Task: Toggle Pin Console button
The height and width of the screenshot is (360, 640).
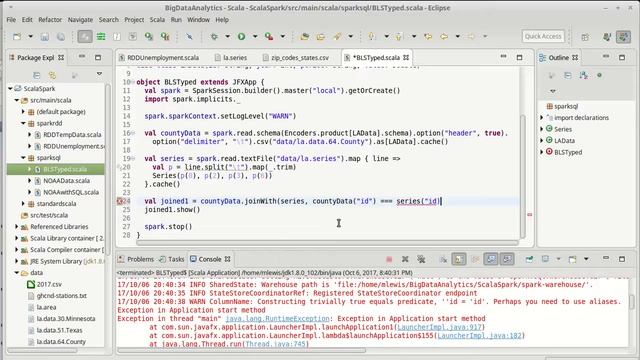Action: 529,259
